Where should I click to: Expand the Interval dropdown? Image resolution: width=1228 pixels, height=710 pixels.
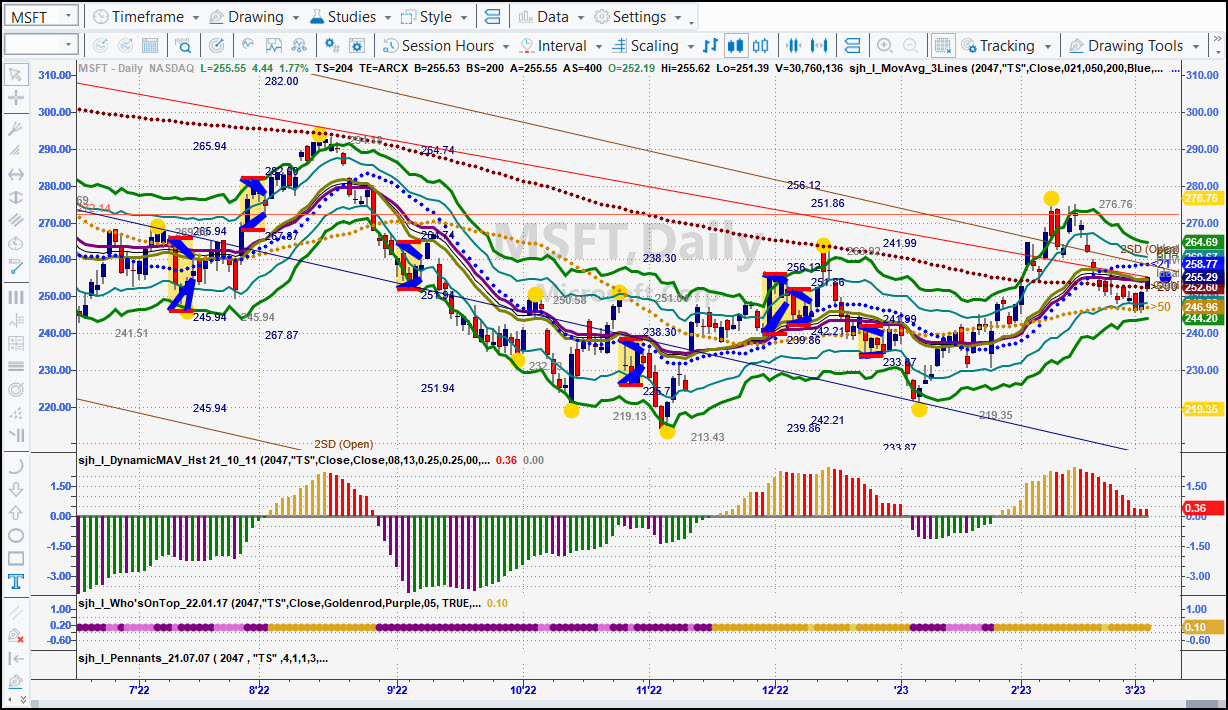point(599,46)
